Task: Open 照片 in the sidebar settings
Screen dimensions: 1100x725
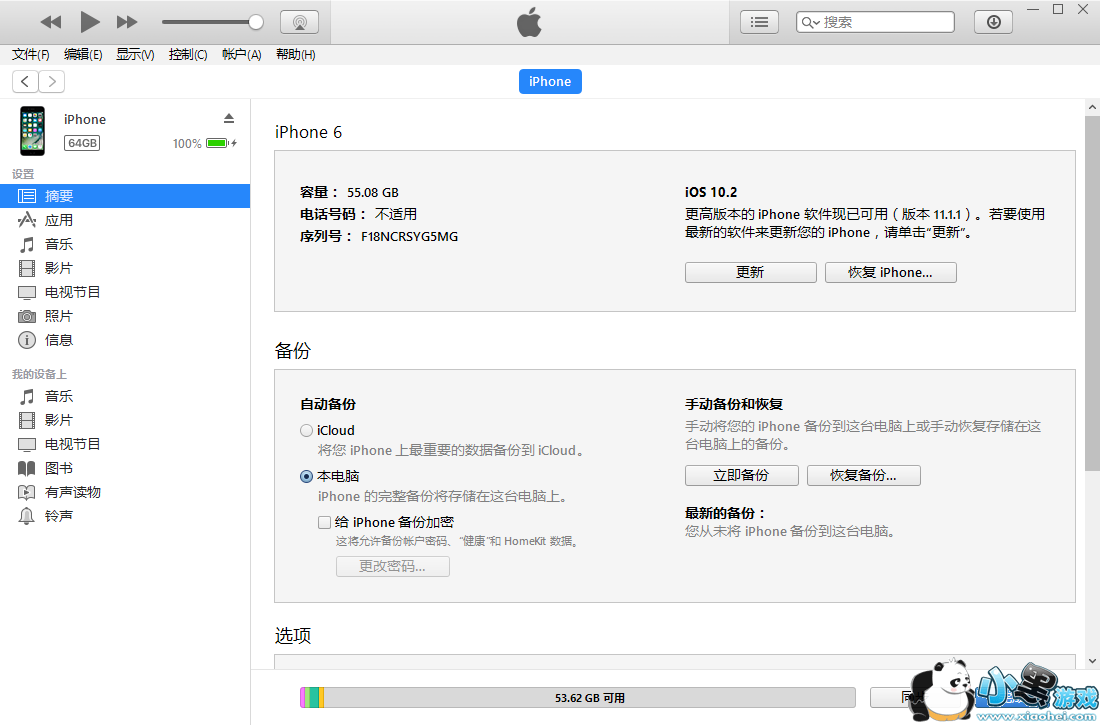Action: (58, 316)
